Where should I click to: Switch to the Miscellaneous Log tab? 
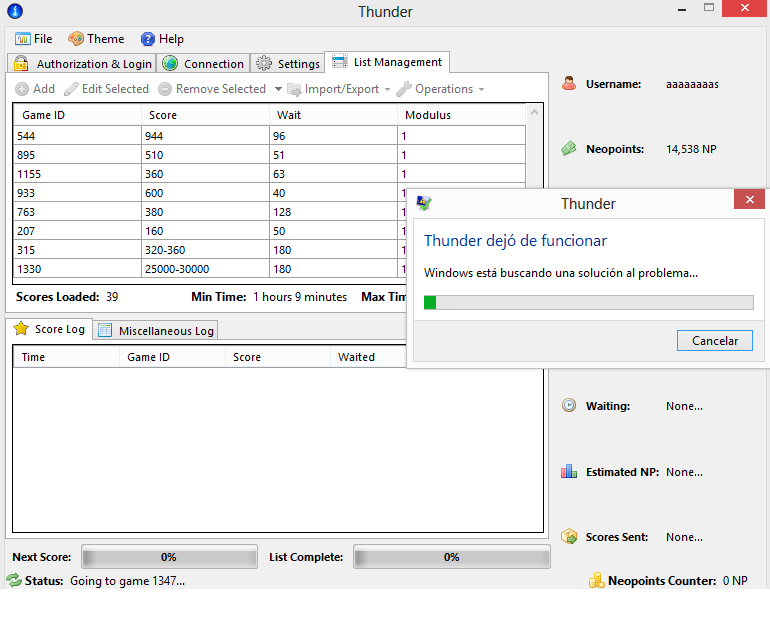(x=156, y=331)
